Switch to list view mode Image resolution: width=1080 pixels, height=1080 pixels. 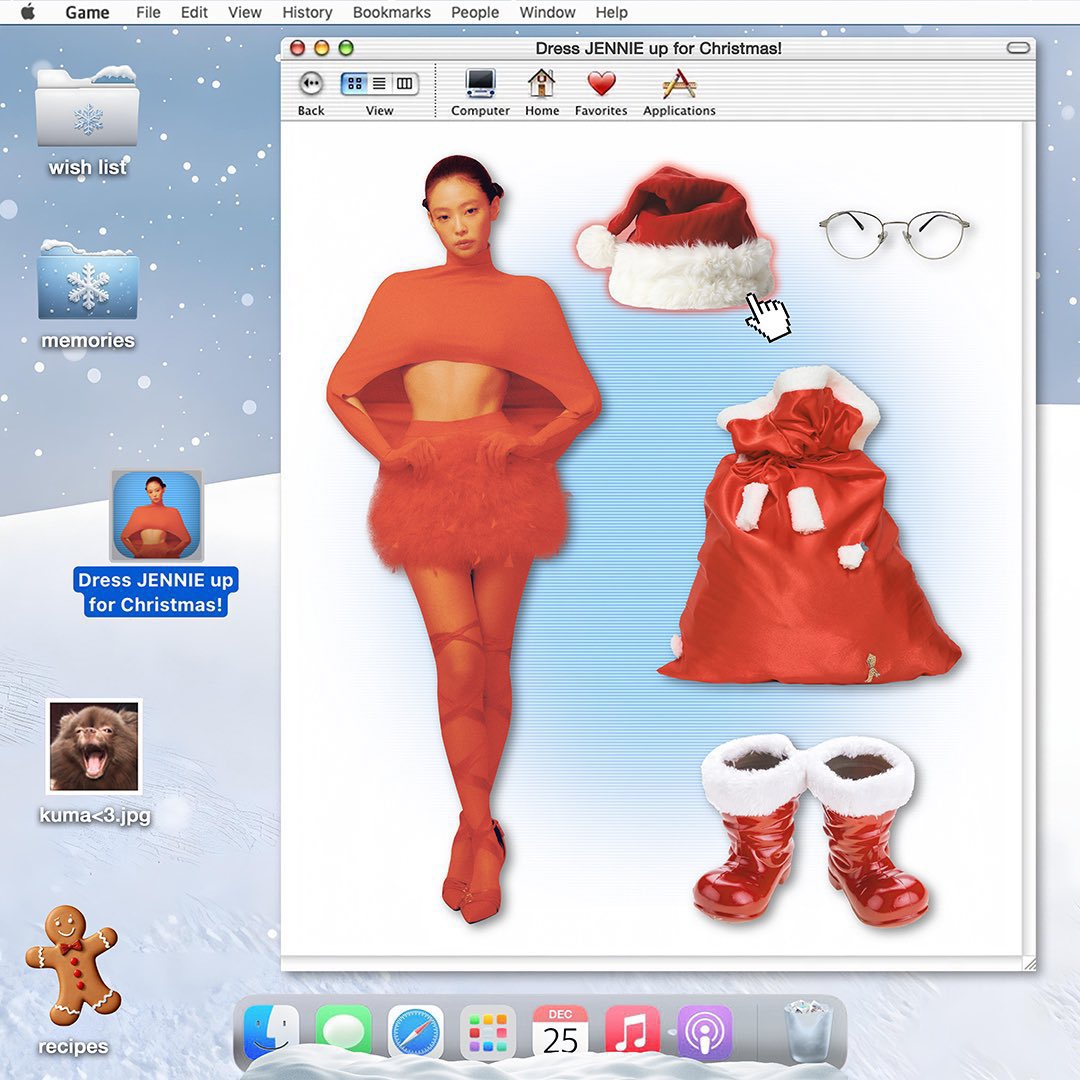(379, 84)
